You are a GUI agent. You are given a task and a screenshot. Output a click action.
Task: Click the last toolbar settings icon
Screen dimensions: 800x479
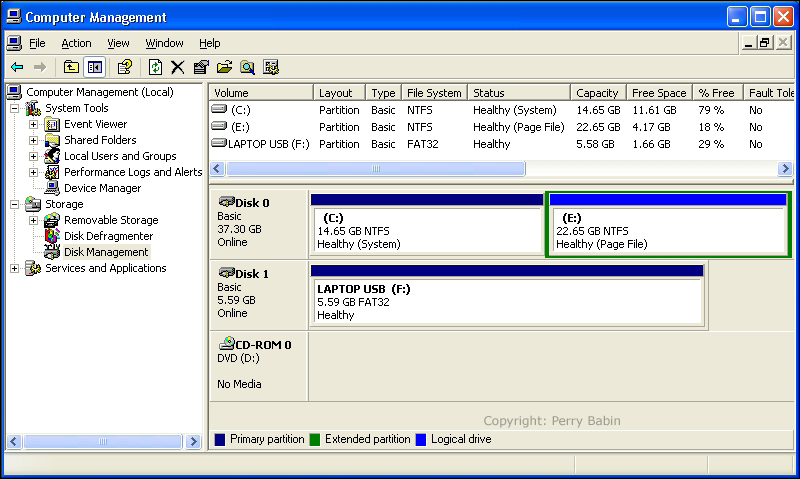(x=271, y=67)
